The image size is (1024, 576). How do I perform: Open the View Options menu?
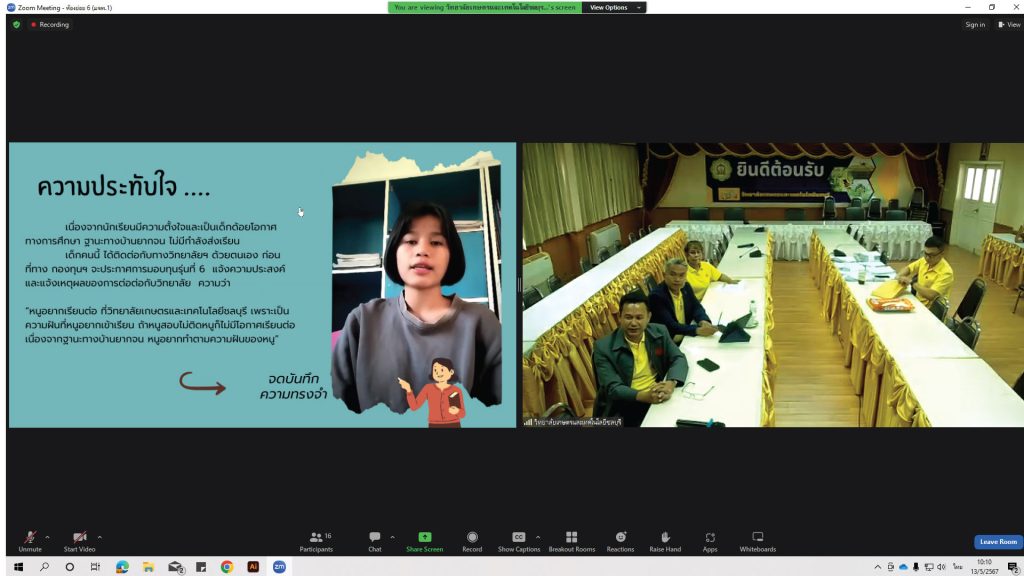[x=613, y=7]
